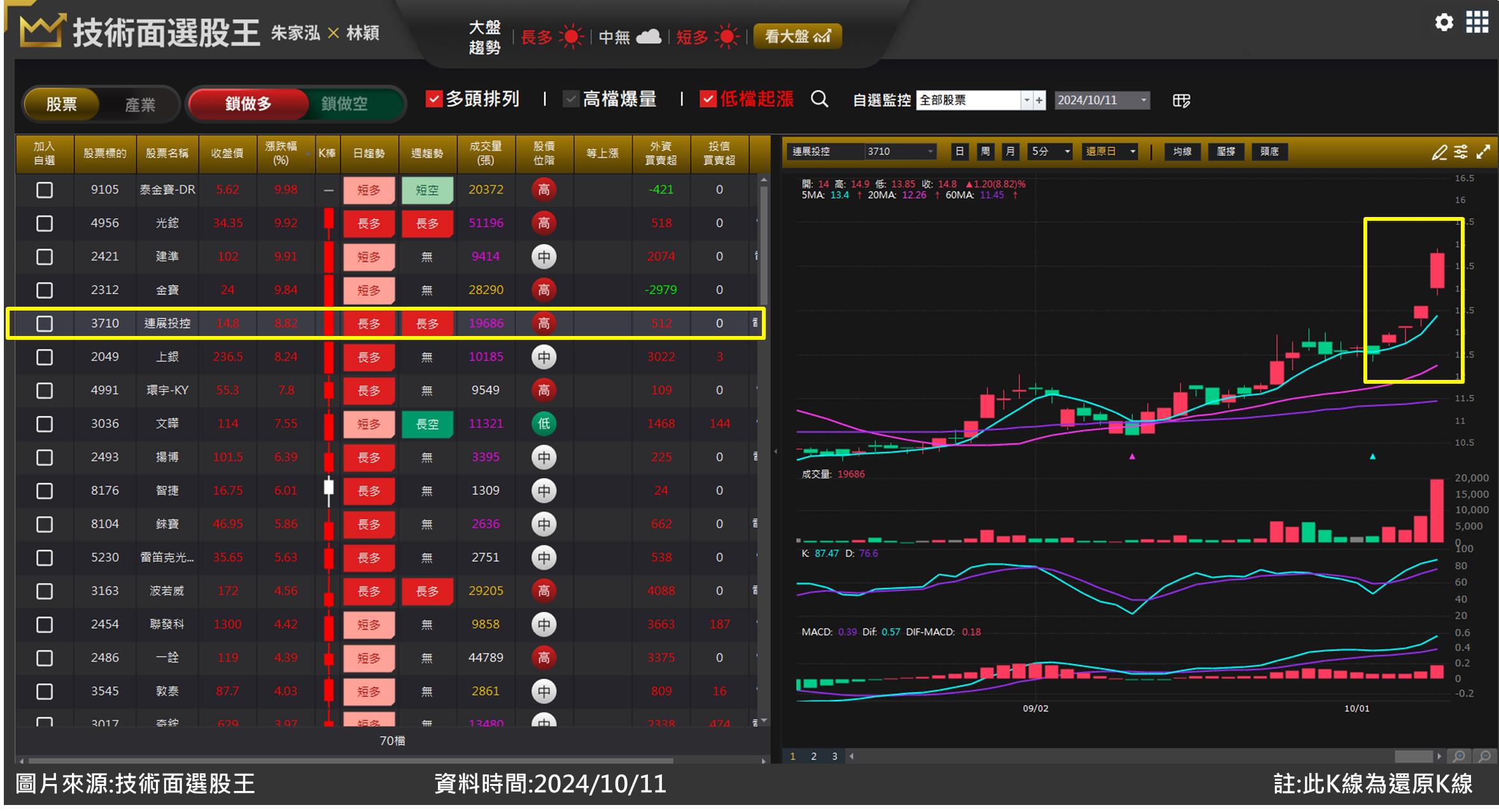Click the 連展投控 stock name field
This screenshot has width=1499, height=812.
pos(826,151)
